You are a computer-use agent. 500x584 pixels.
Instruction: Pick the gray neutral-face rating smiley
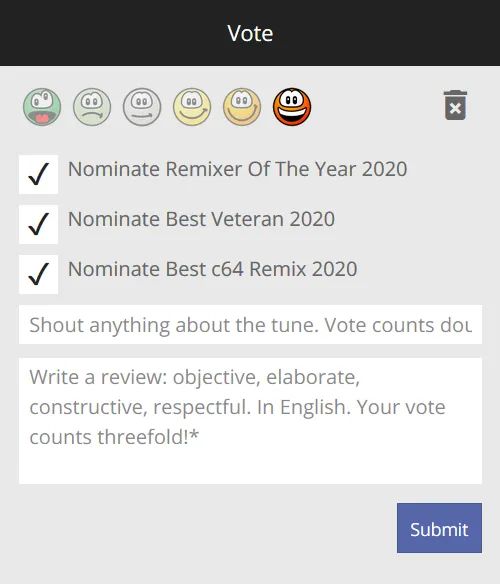pyautogui.click(x=142, y=107)
